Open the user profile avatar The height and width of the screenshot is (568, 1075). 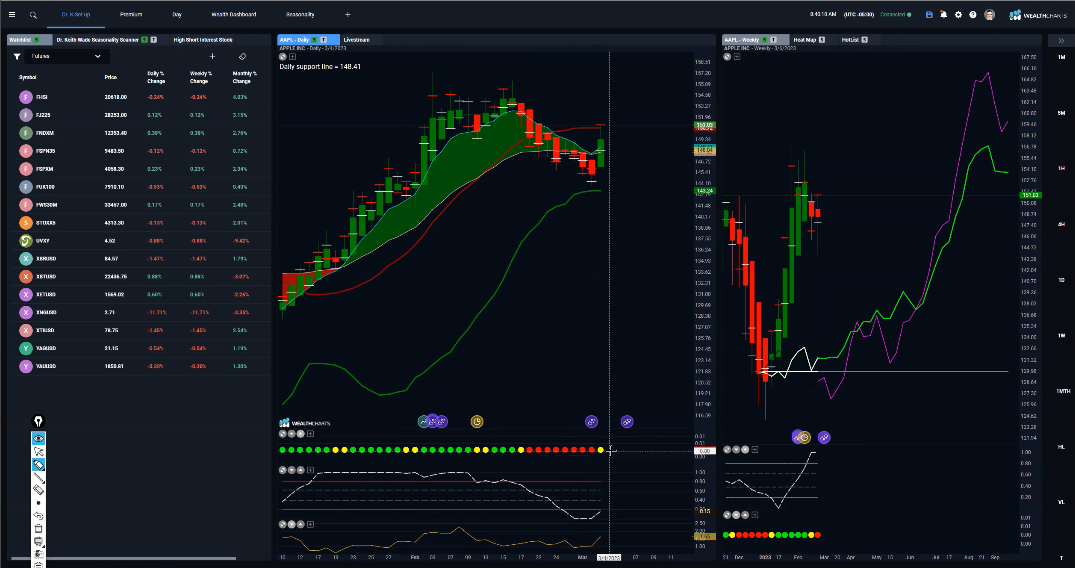(x=989, y=14)
